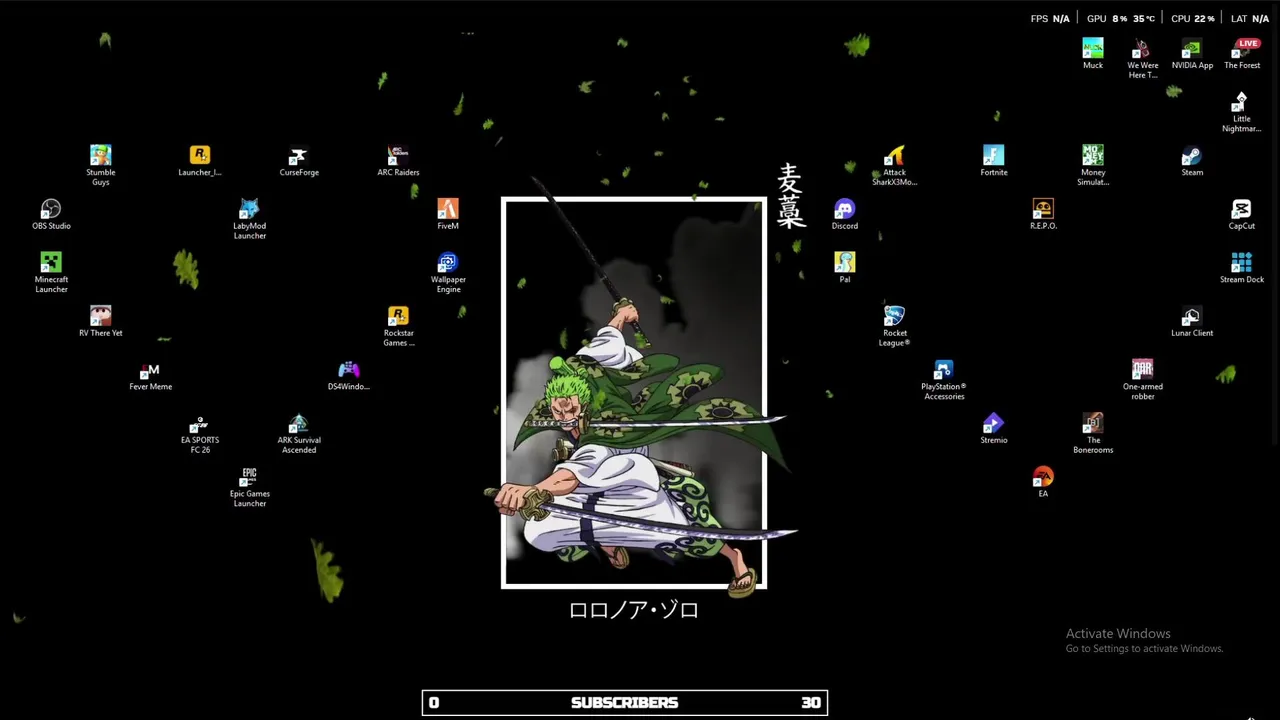Screen dimensions: 1280x720
Task: Select The Bonerooms icon
Action: click(x=1093, y=434)
